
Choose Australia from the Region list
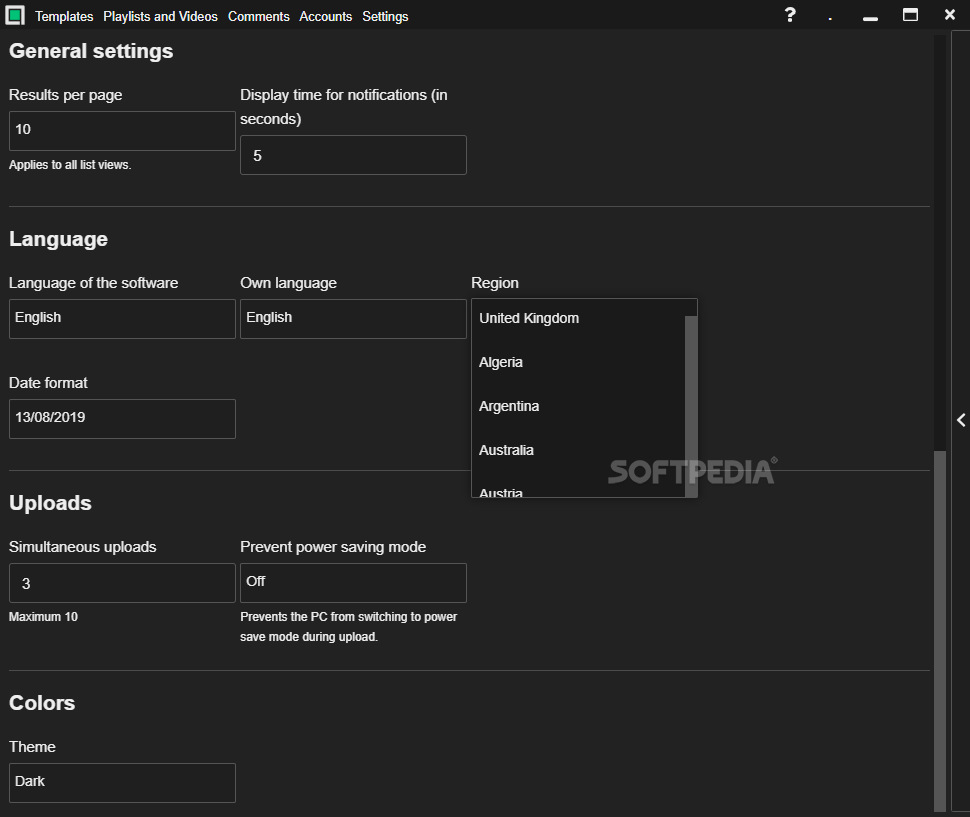click(x=578, y=450)
